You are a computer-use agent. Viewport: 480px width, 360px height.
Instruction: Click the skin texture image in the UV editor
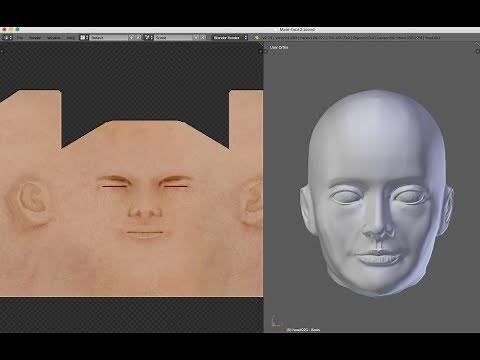131,193
